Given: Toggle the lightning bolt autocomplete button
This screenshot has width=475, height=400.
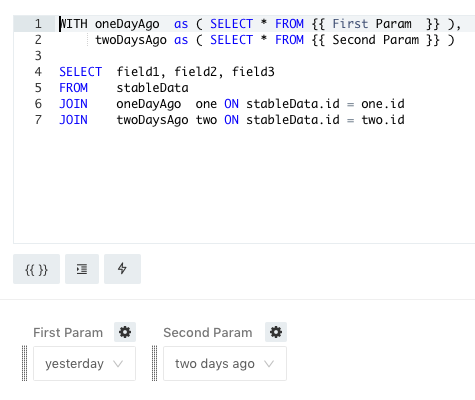Looking at the screenshot, I should click(x=122, y=269).
